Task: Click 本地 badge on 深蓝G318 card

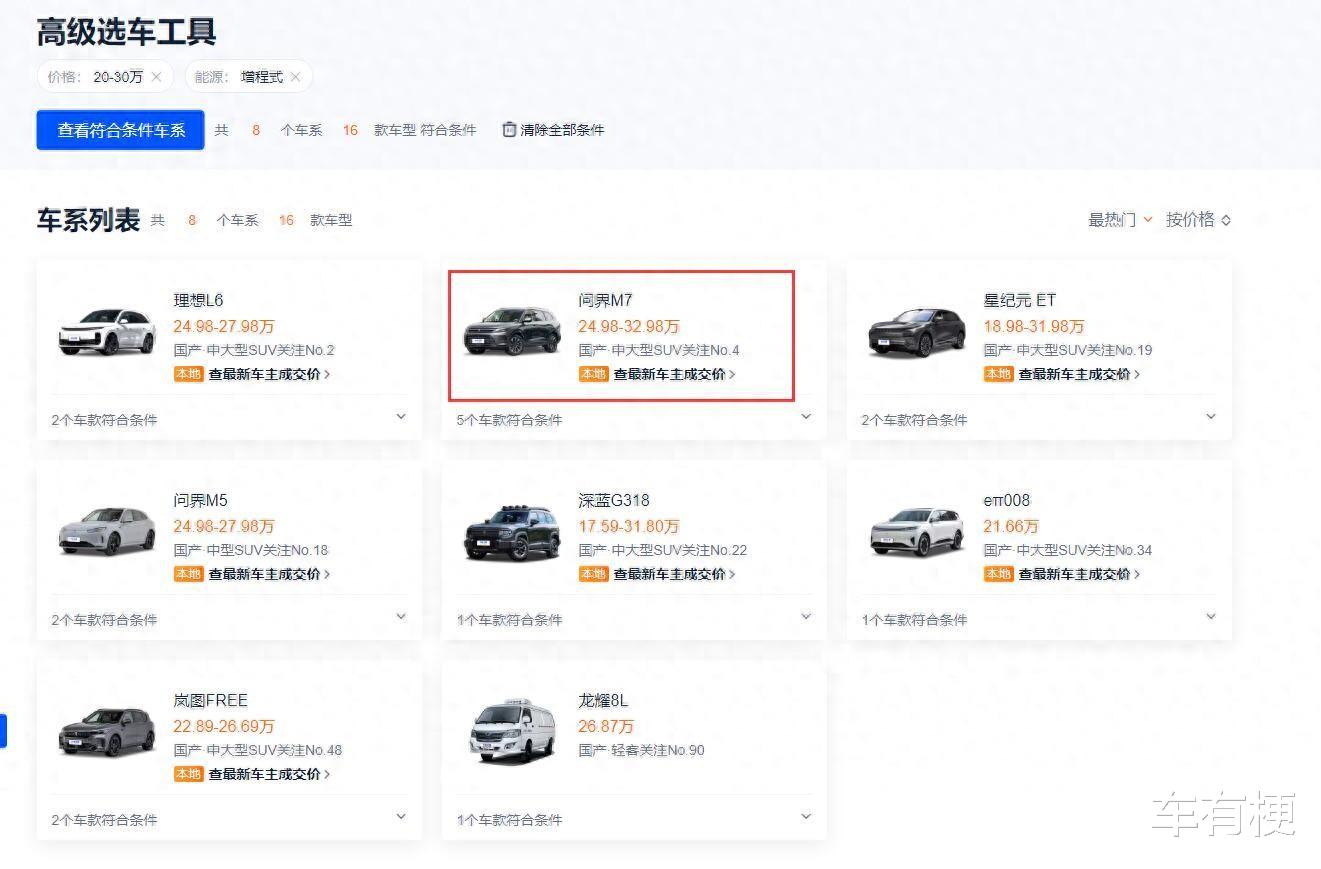Action: coord(593,574)
